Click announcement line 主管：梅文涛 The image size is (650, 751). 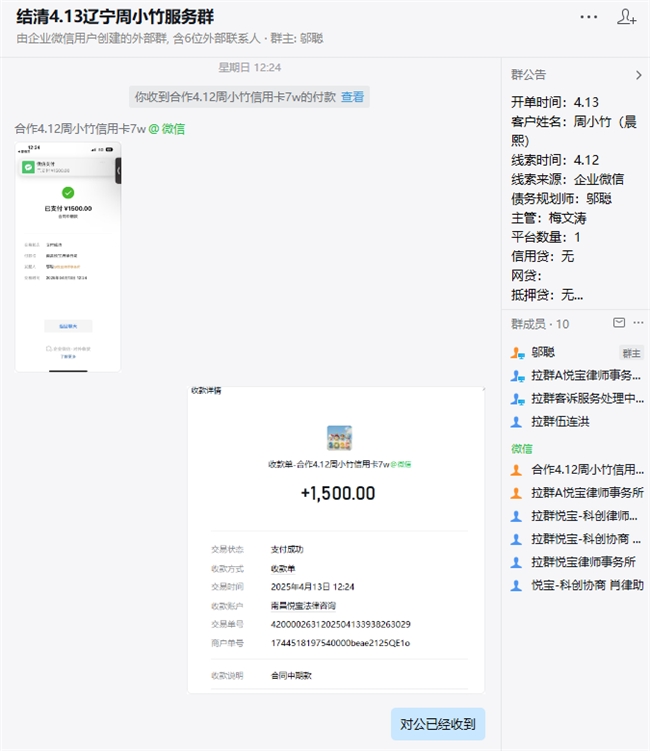548,218
